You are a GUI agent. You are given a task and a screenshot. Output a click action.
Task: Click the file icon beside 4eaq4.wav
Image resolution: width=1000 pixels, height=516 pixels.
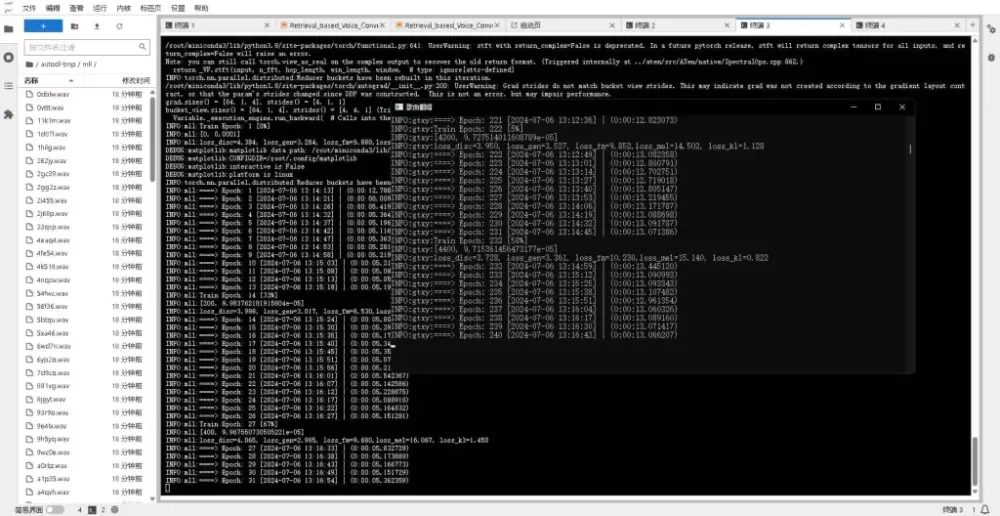tap(29, 240)
